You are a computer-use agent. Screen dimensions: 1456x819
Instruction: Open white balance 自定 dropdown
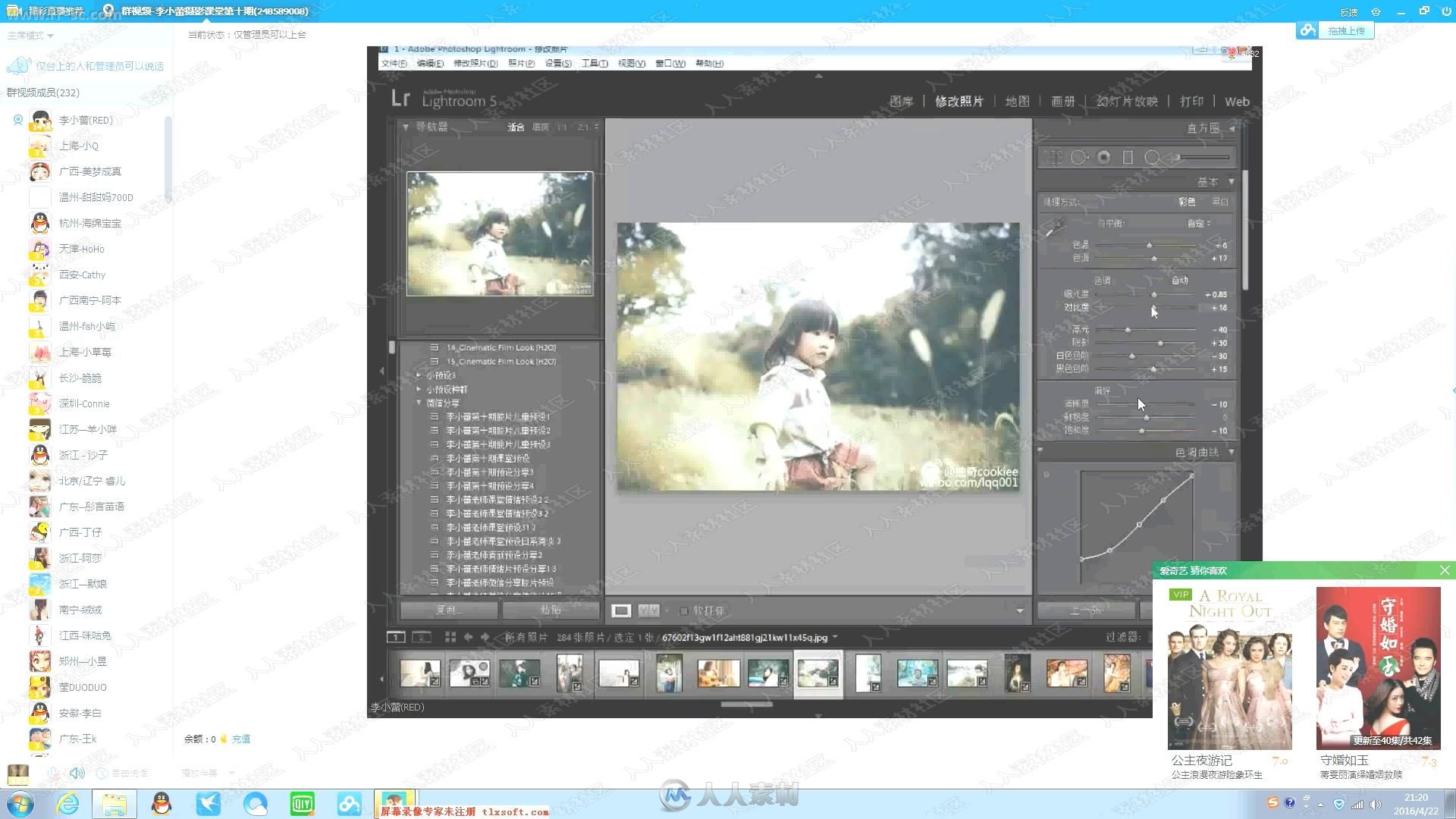click(1199, 223)
